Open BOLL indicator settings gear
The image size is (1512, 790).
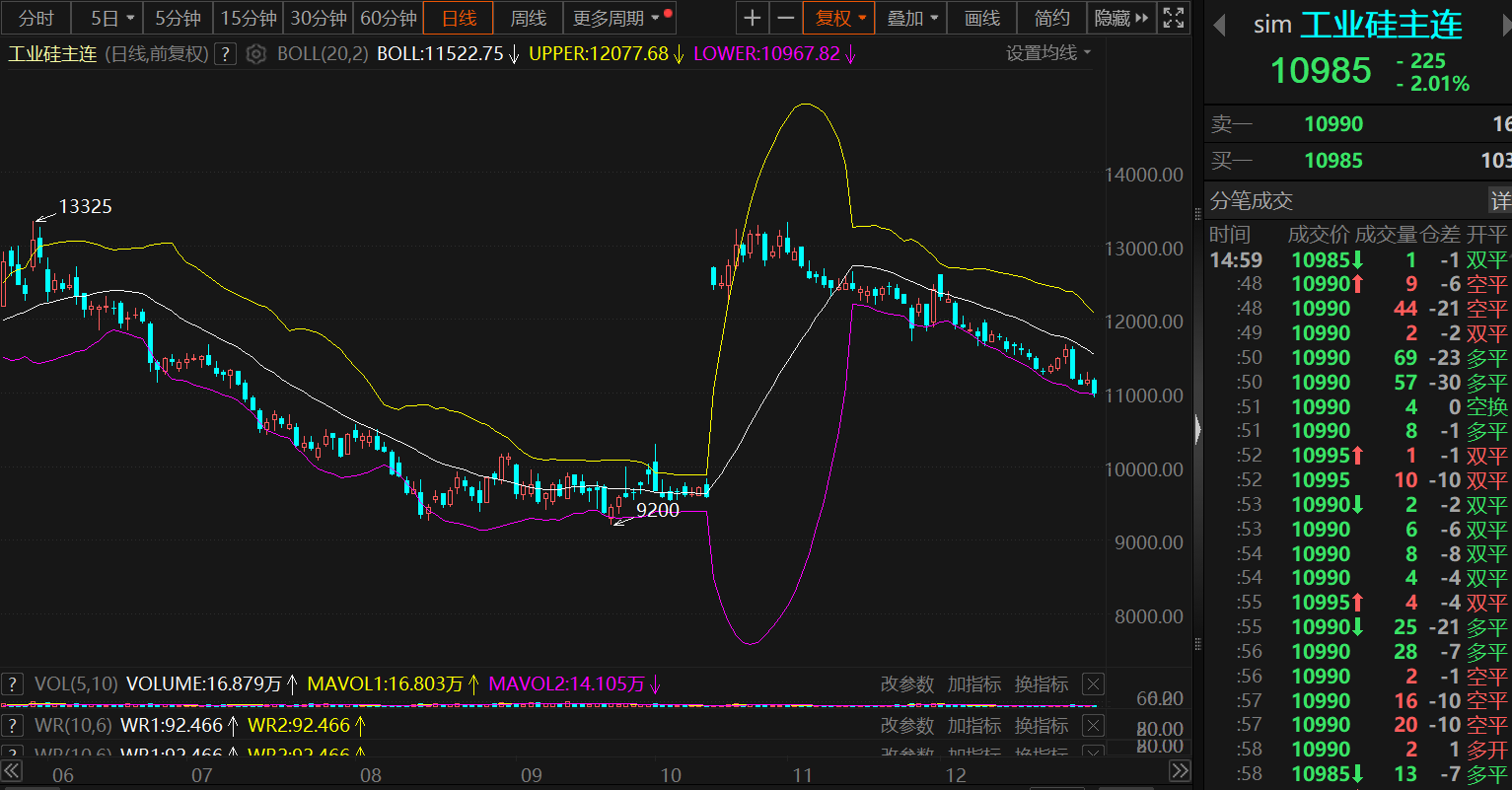click(255, 54)
